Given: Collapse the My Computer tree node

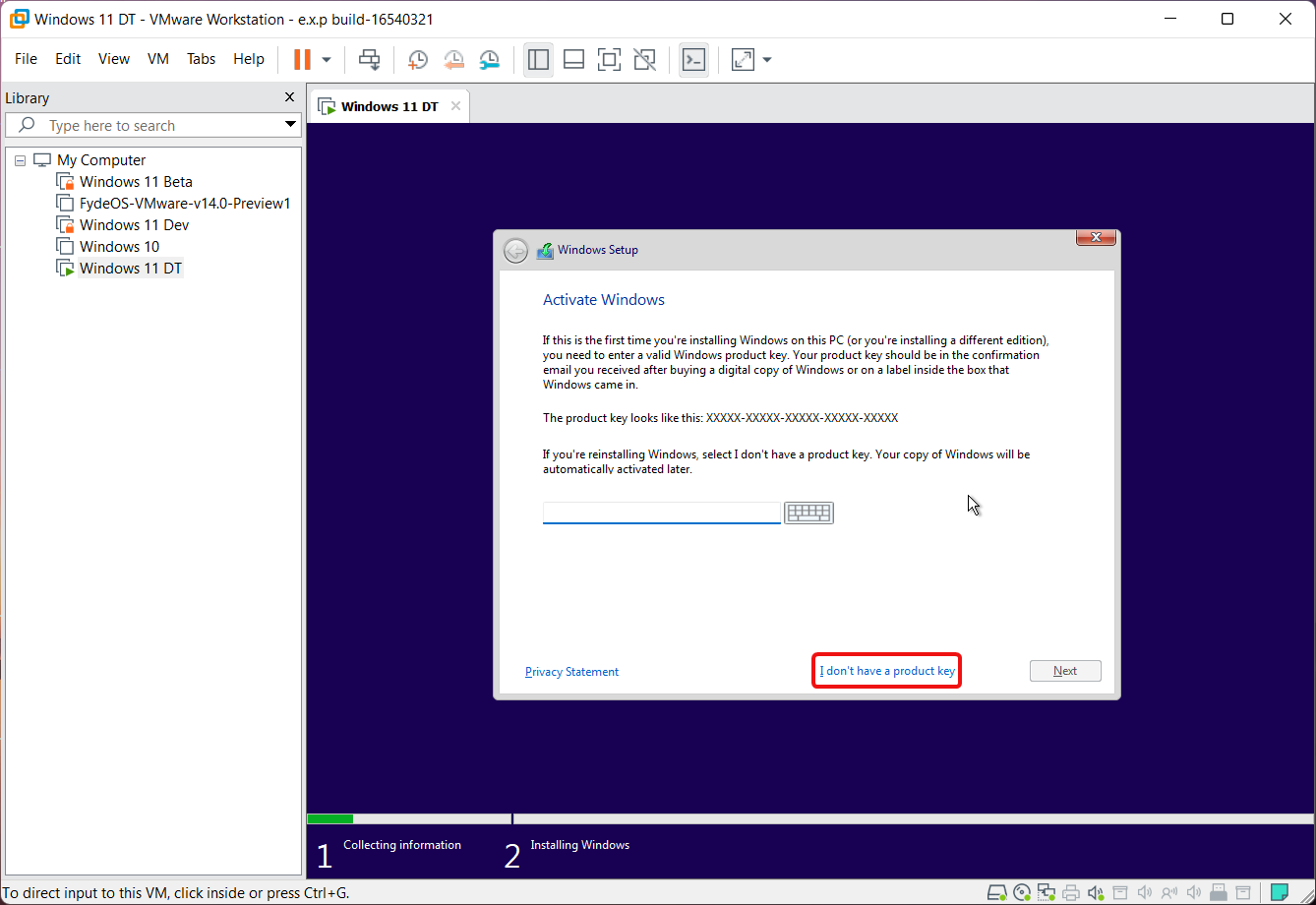Looking at the screenshot, I should click(x=20, y=160).
